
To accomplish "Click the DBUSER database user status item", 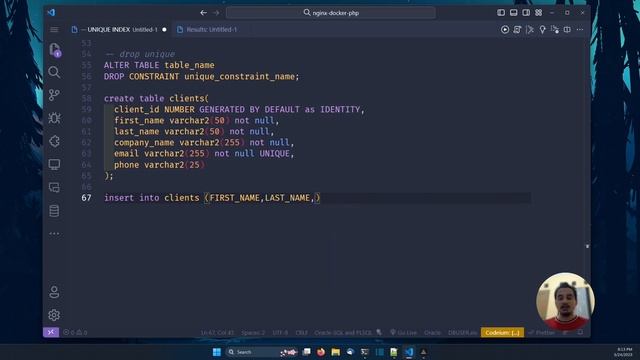I will 462,333.
